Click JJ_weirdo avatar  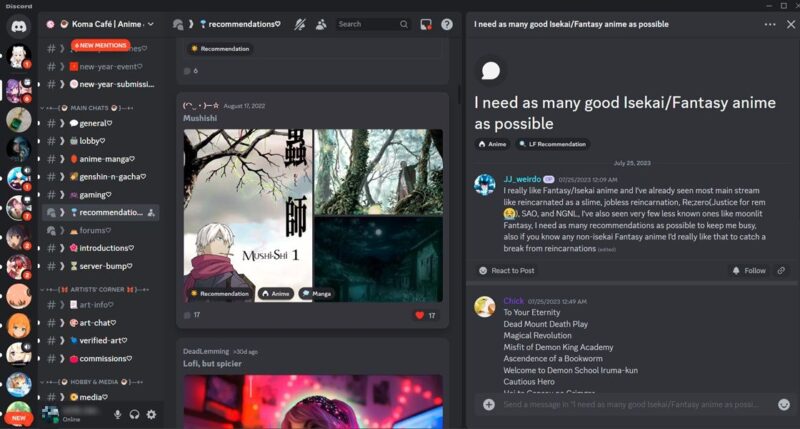(x=485, y=185)
